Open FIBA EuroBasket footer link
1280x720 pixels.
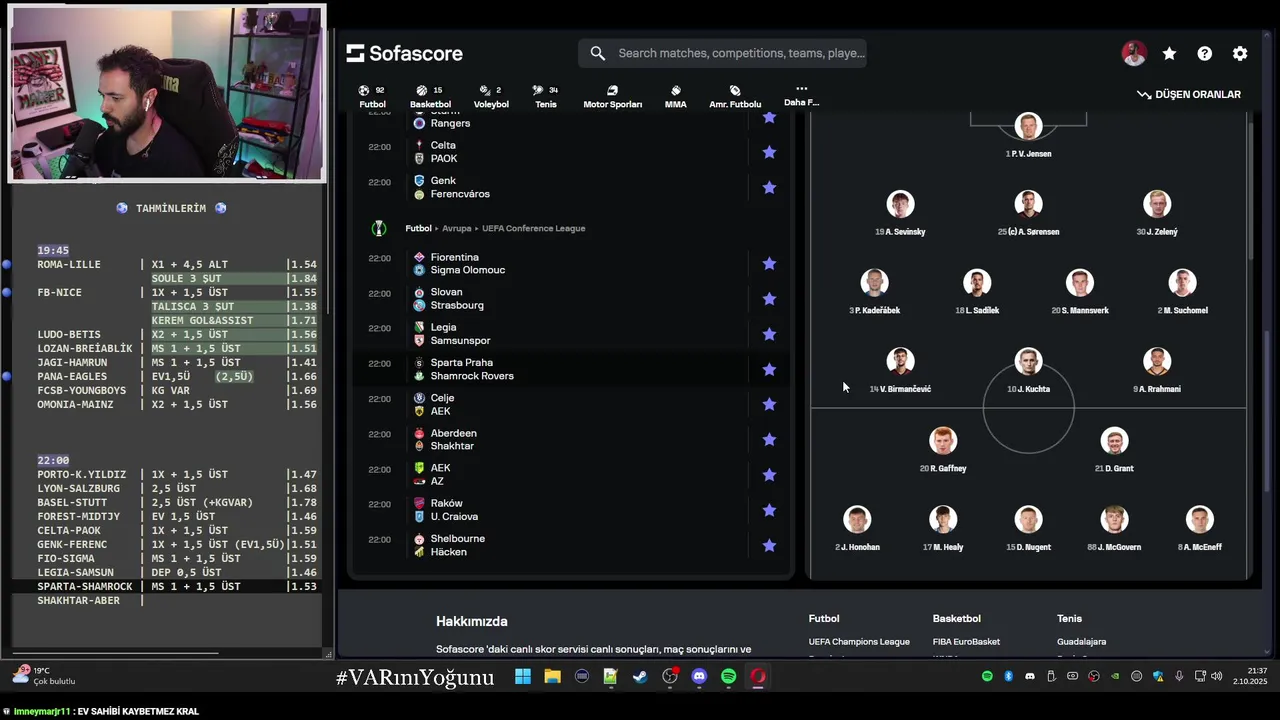pos(966,642)
